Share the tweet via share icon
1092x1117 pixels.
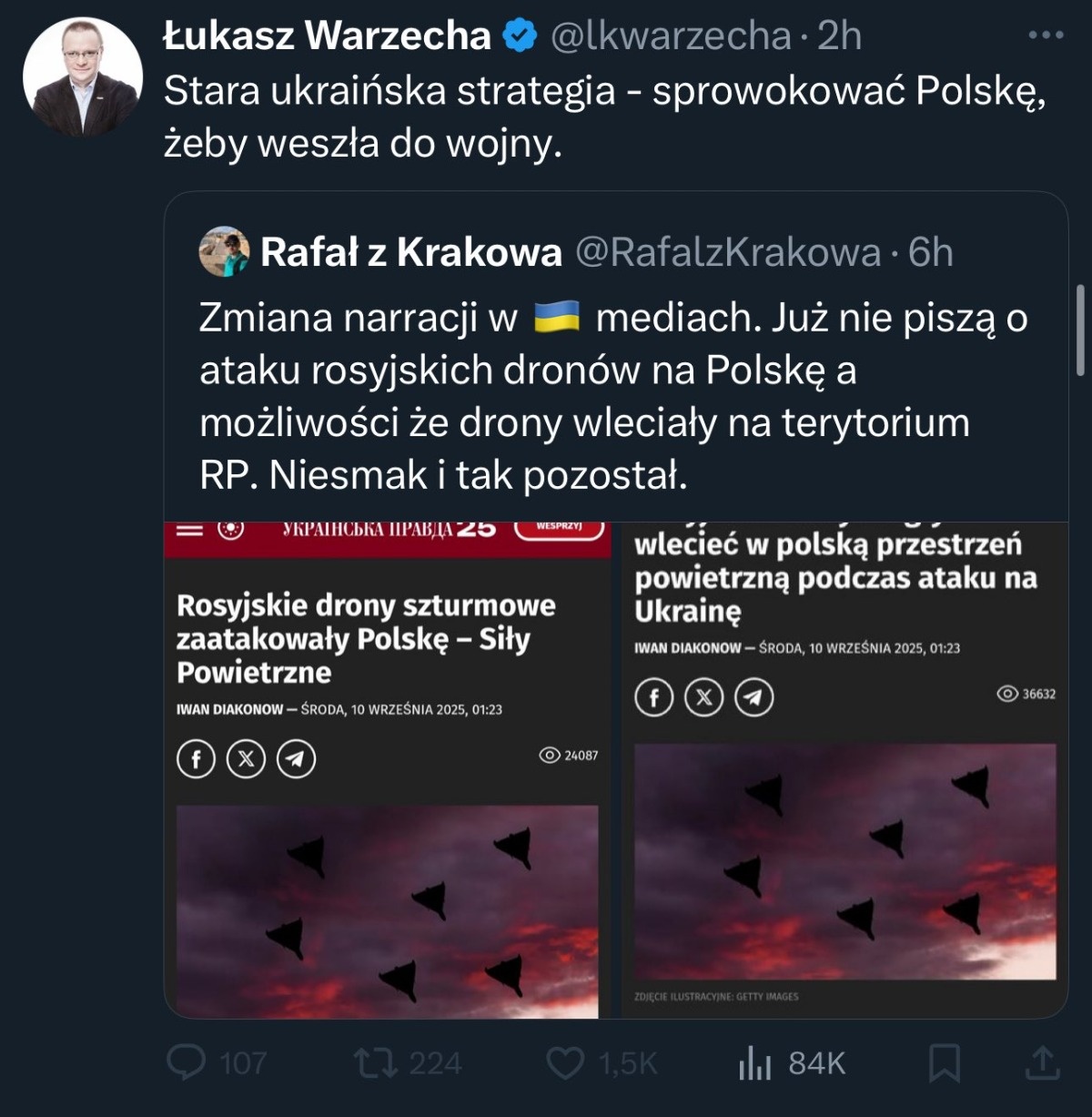(1042, 1062)
